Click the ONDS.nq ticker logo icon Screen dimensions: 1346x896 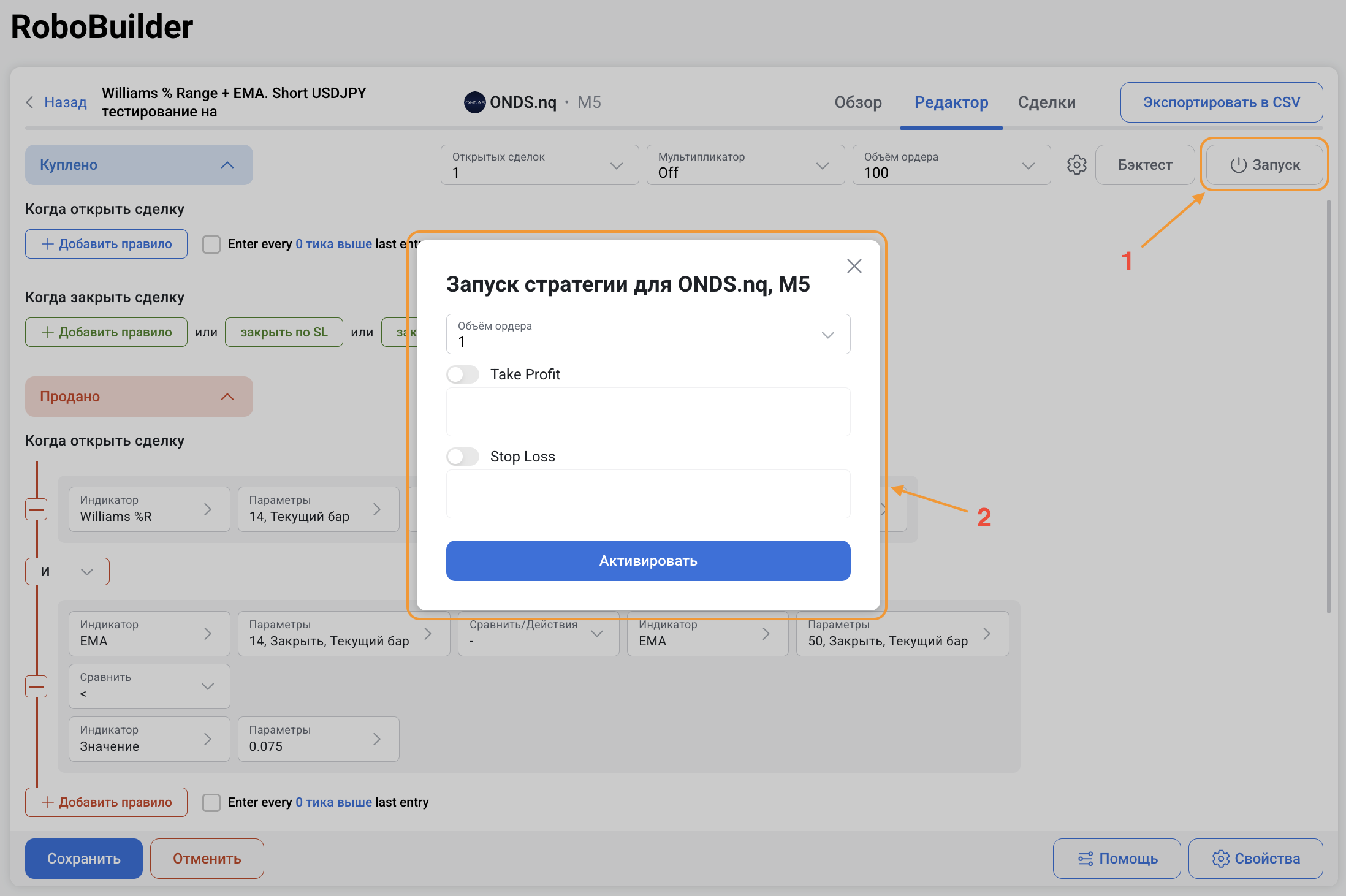pyautogui.click(x=474, y=102)
